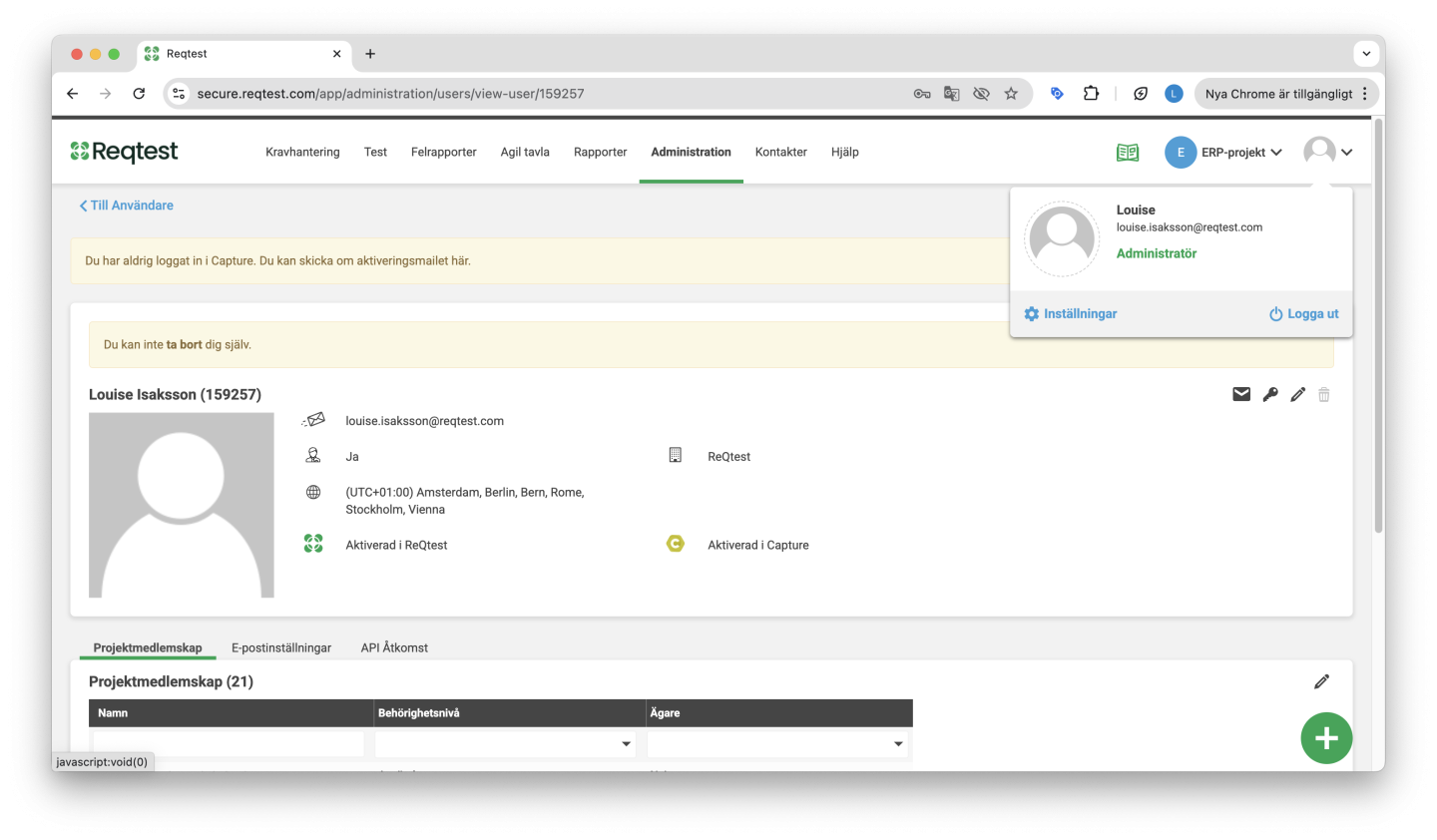The height and width of the screenshot is (840, 1437).
Task: Click Logga ut to sign out
Action: (1303, 313)
